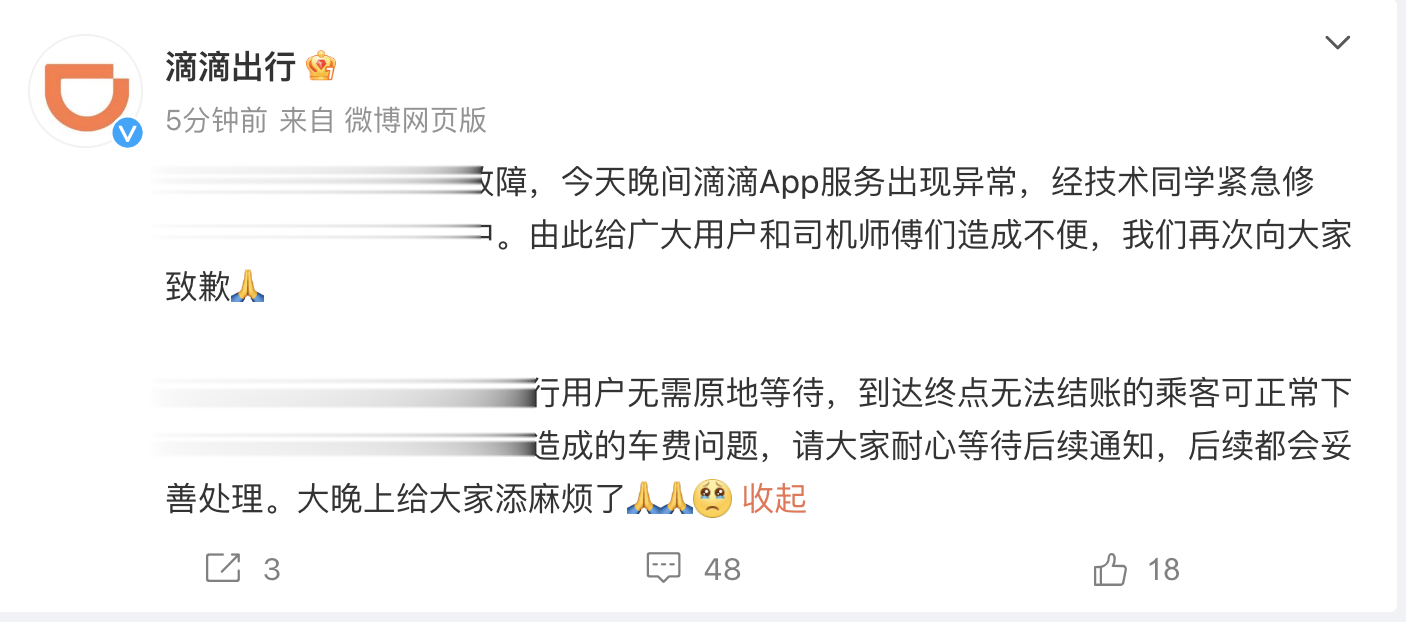1406x622 pixels.
Task: Click the crying face emoji
Action: 712,498
